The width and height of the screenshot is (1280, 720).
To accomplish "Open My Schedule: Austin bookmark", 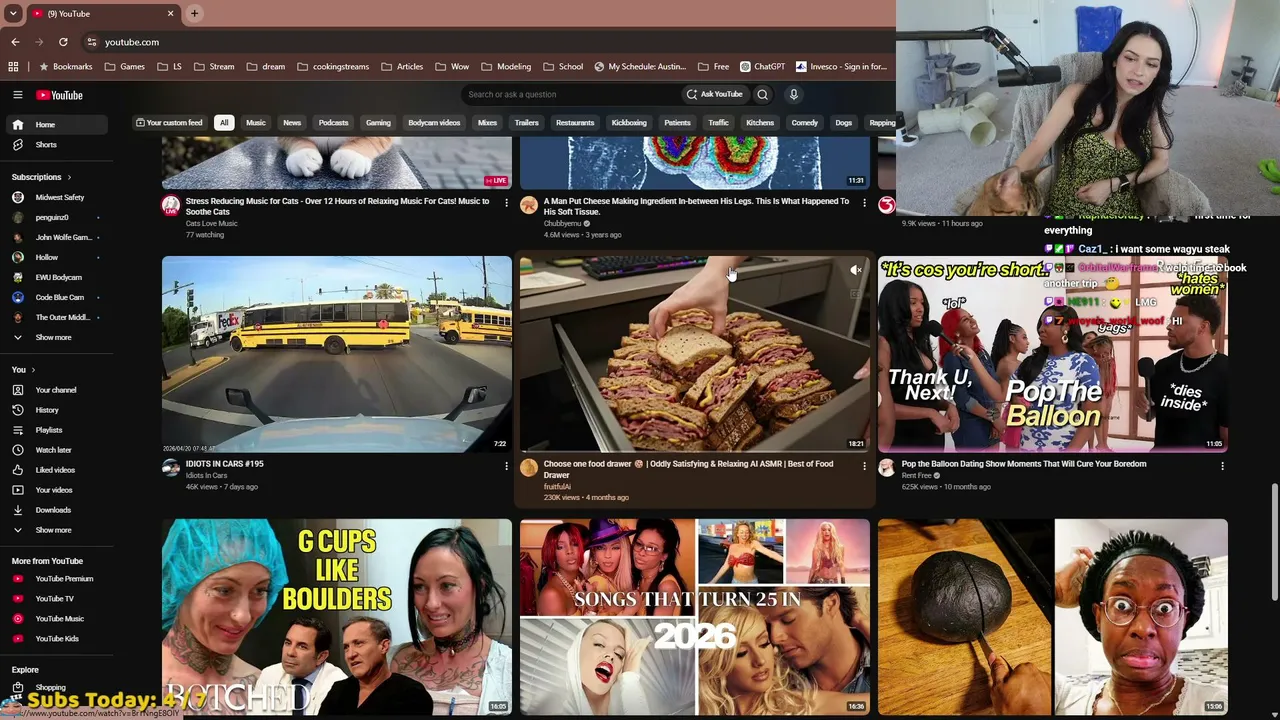I will pos(639,67).
